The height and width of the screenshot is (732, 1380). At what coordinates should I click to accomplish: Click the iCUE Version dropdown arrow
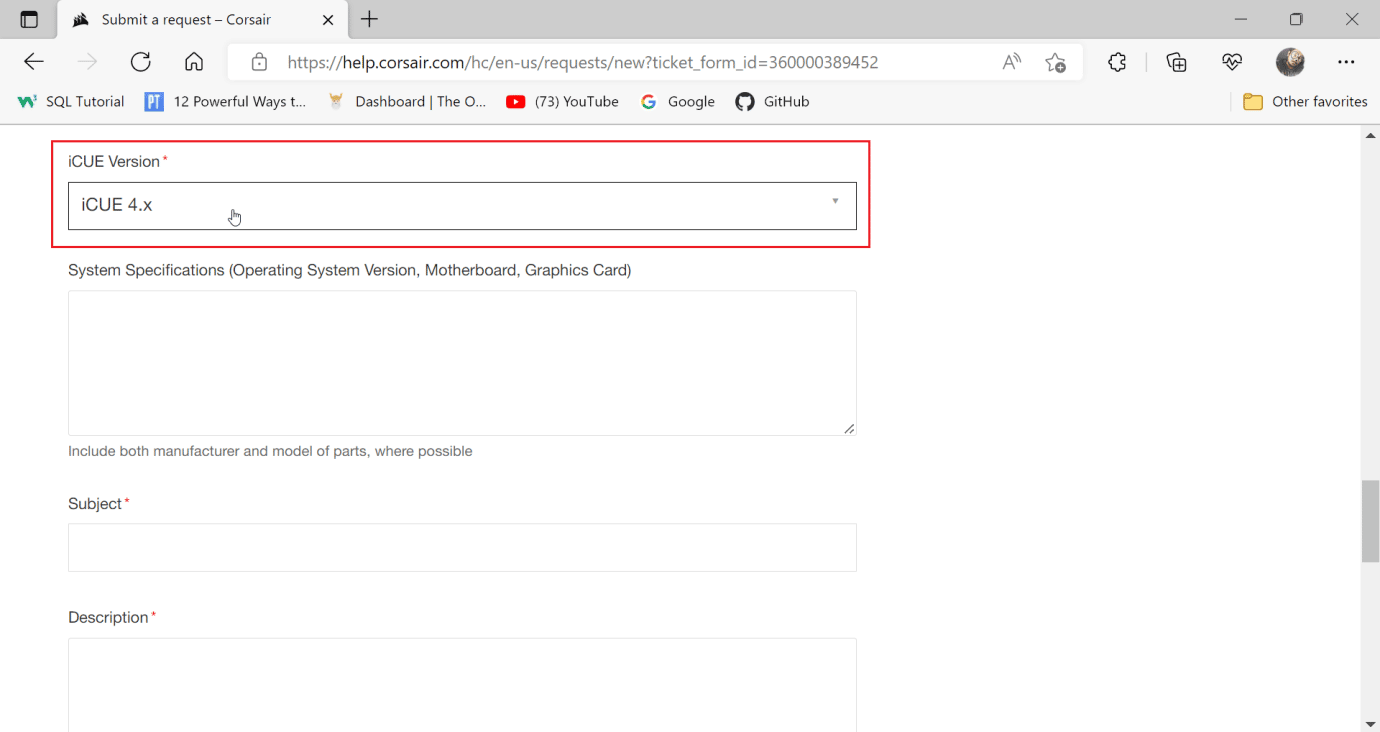point(835,202)
